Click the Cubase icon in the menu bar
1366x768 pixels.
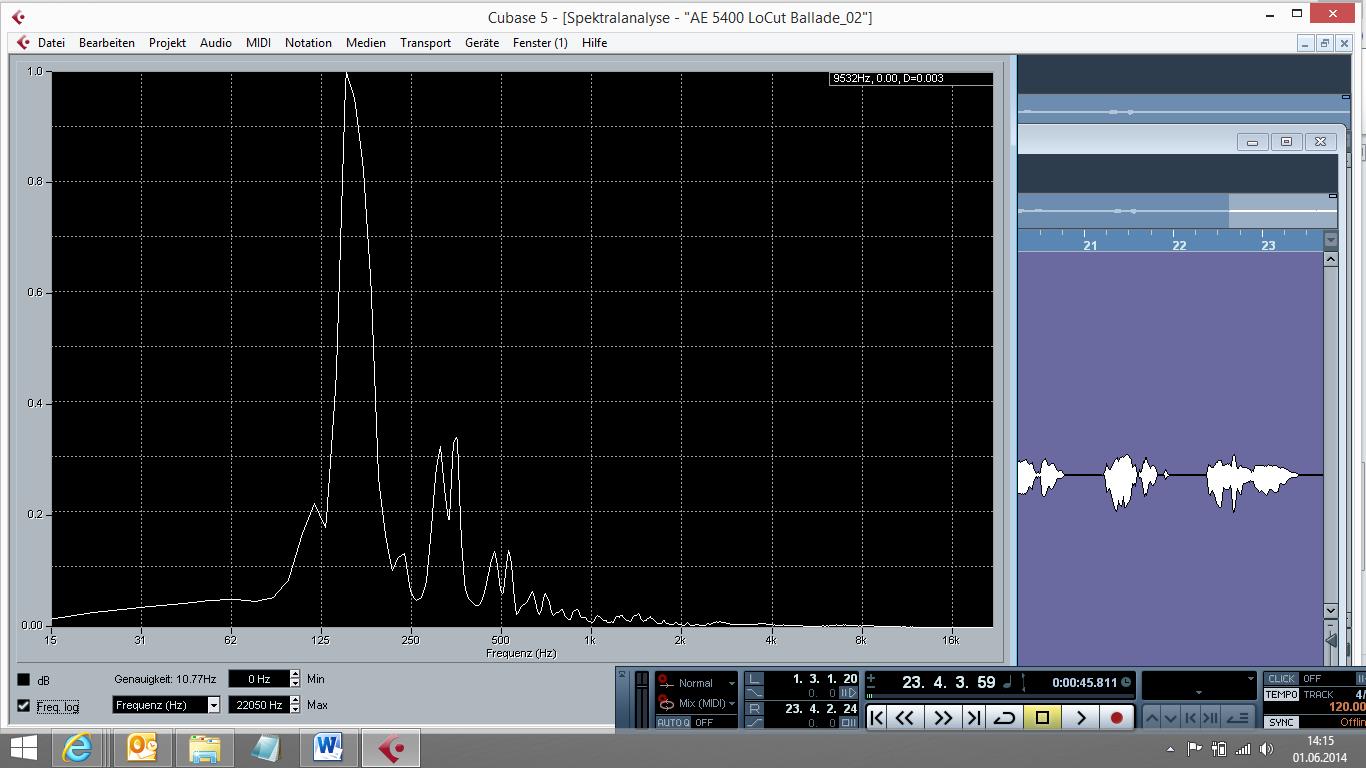[23, 43]
